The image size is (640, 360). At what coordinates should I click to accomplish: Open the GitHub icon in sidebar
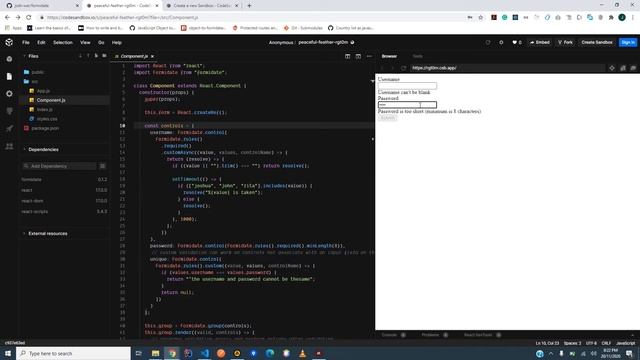point(9,111)
